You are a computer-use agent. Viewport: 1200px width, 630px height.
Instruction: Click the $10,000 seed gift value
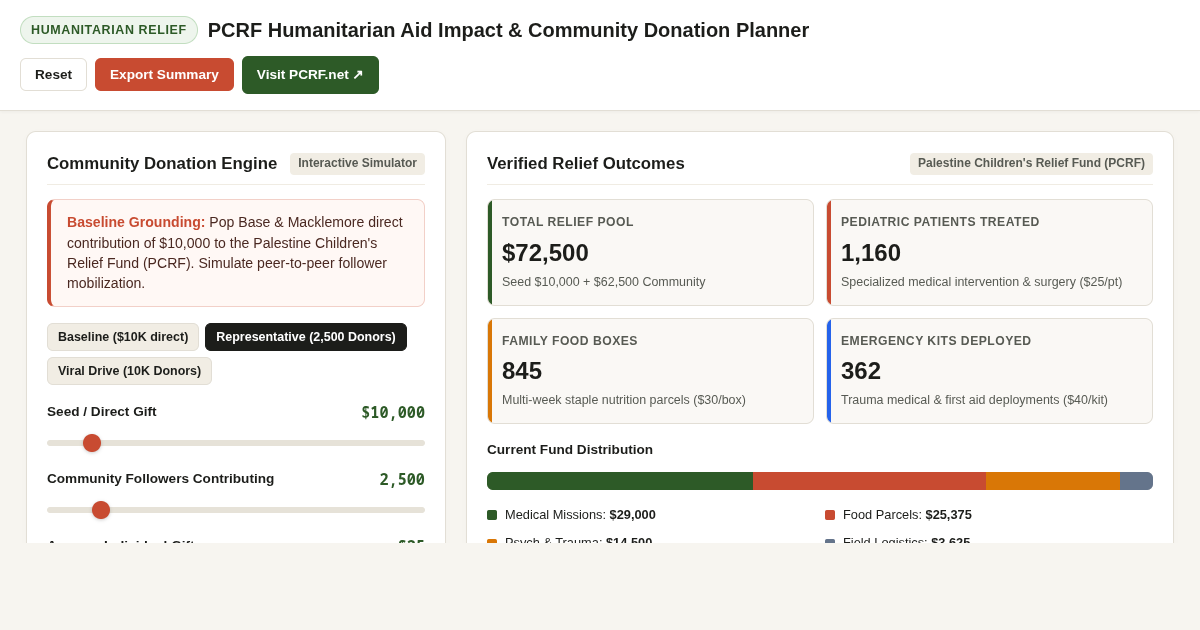coord(393,413)
